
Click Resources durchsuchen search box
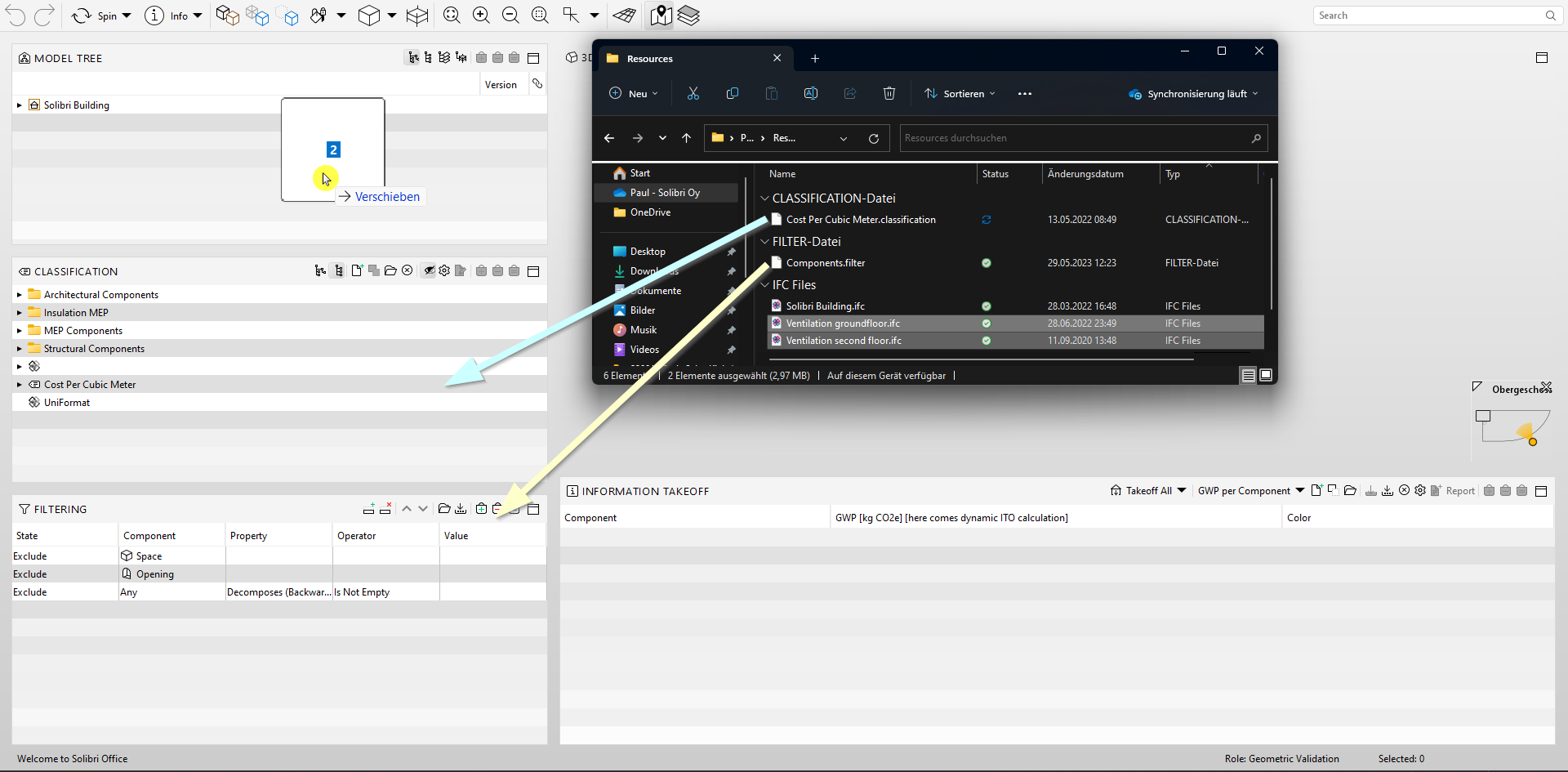pyautogui.click(x=1084, y=138)
